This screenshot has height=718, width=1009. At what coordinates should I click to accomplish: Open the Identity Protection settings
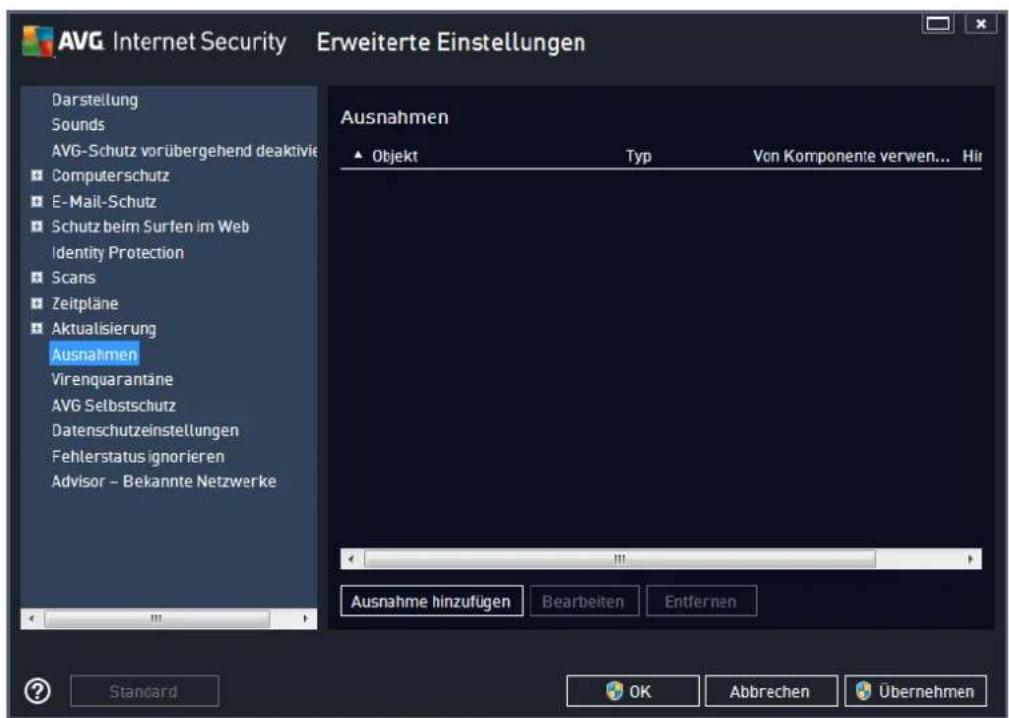pyautogui.click(x=118, y=253)
